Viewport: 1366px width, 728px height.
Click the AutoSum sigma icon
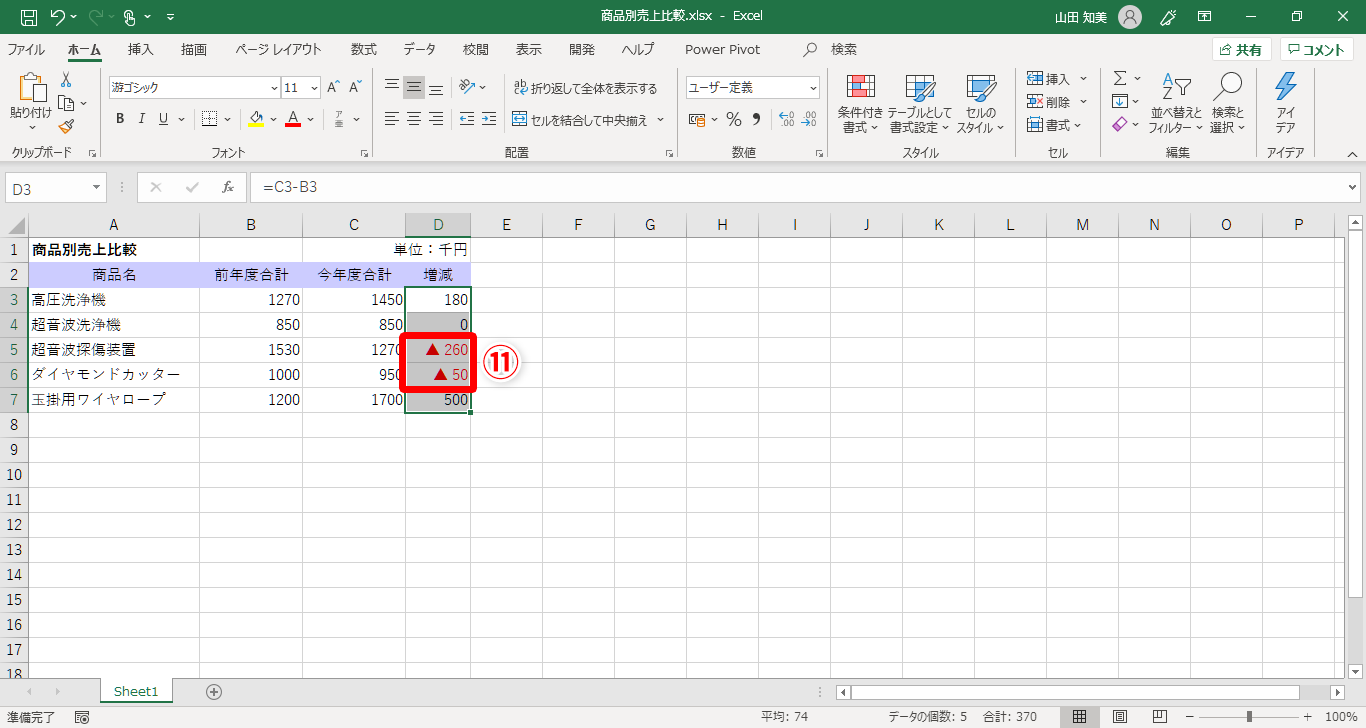click(x=1120, y=78)
